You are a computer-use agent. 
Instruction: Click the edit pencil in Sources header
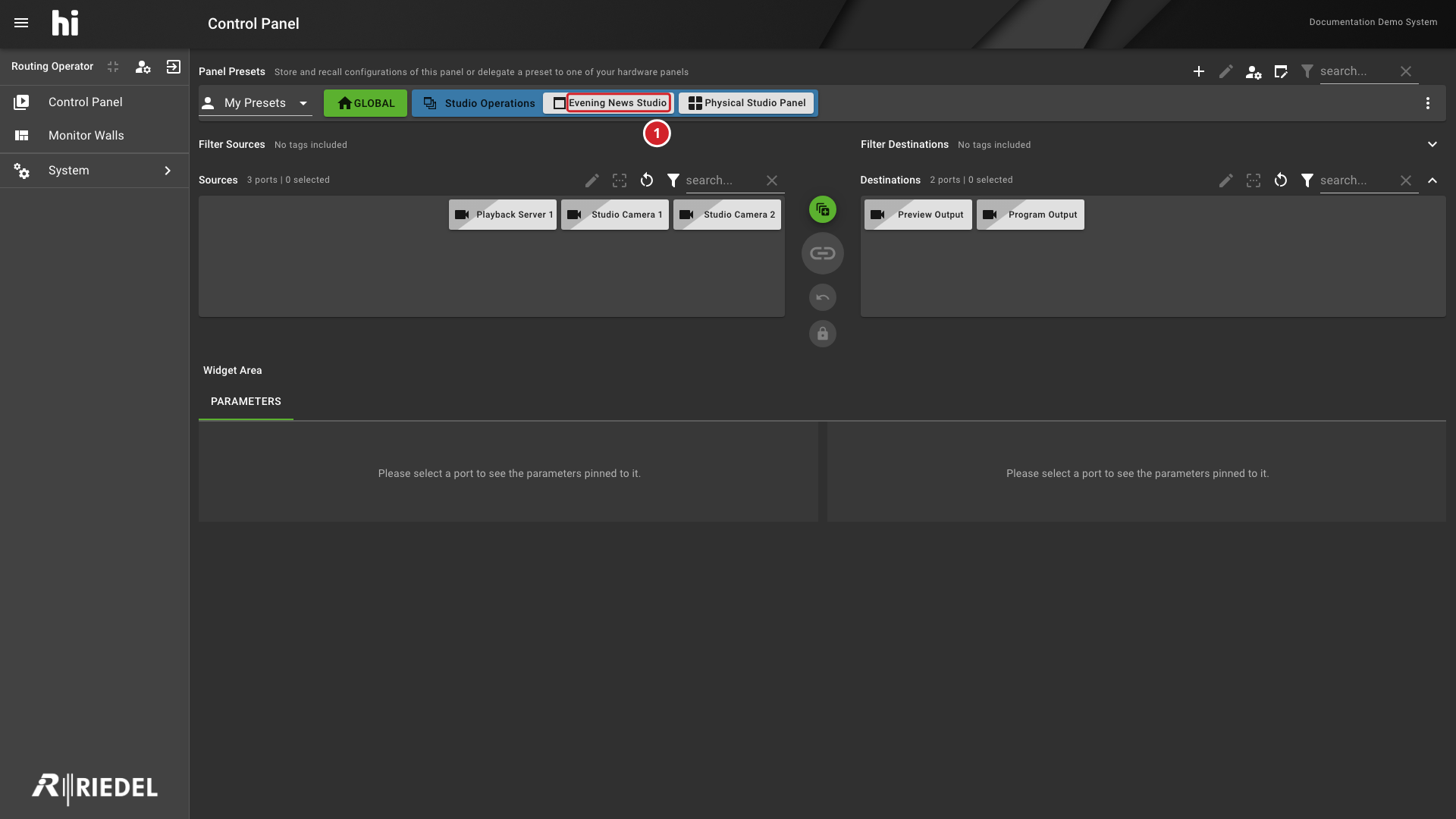592,180
